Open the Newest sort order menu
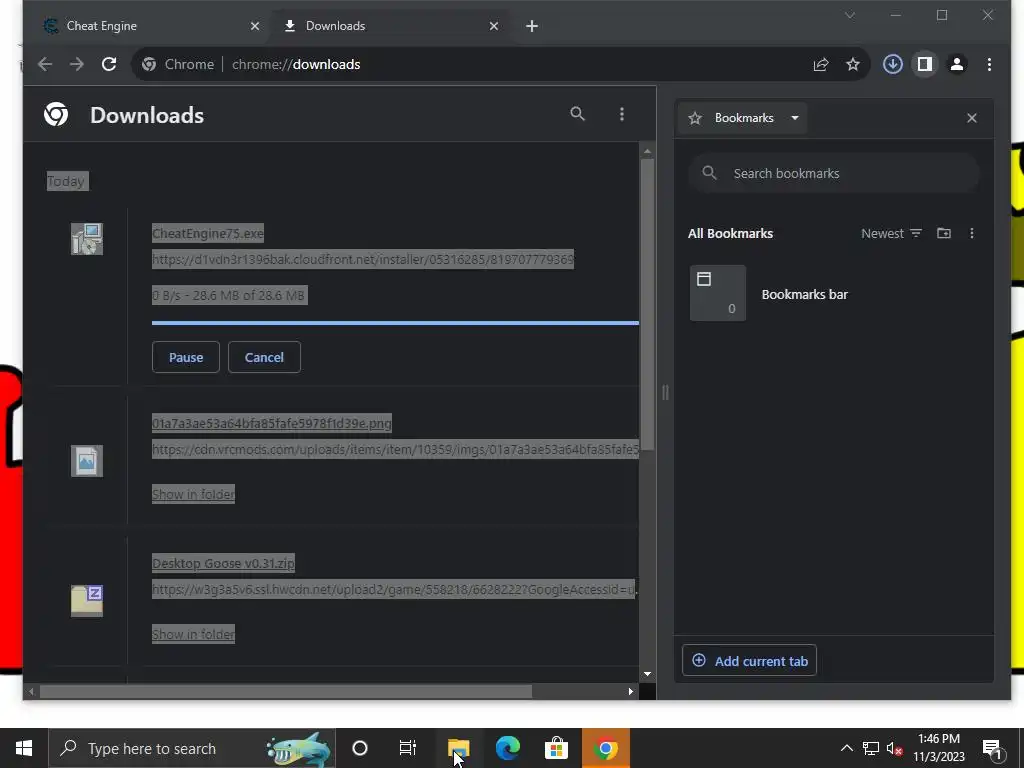 [x=891, y=233]
